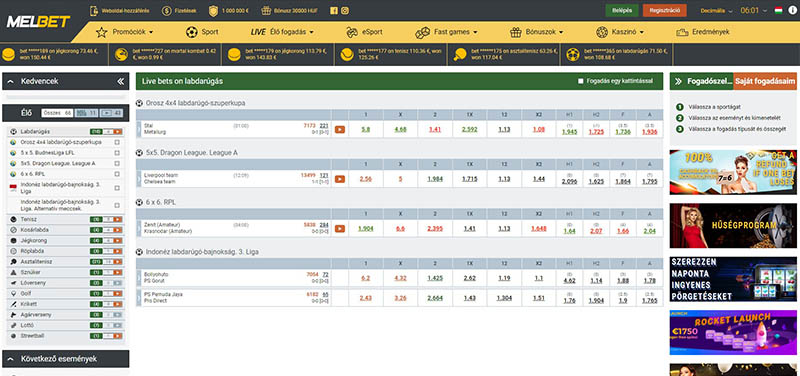Image resolution: width=800 pixels, height=376 pixels.
Task: Click the Lottó icon in sidebar
Action: (13, 325)
